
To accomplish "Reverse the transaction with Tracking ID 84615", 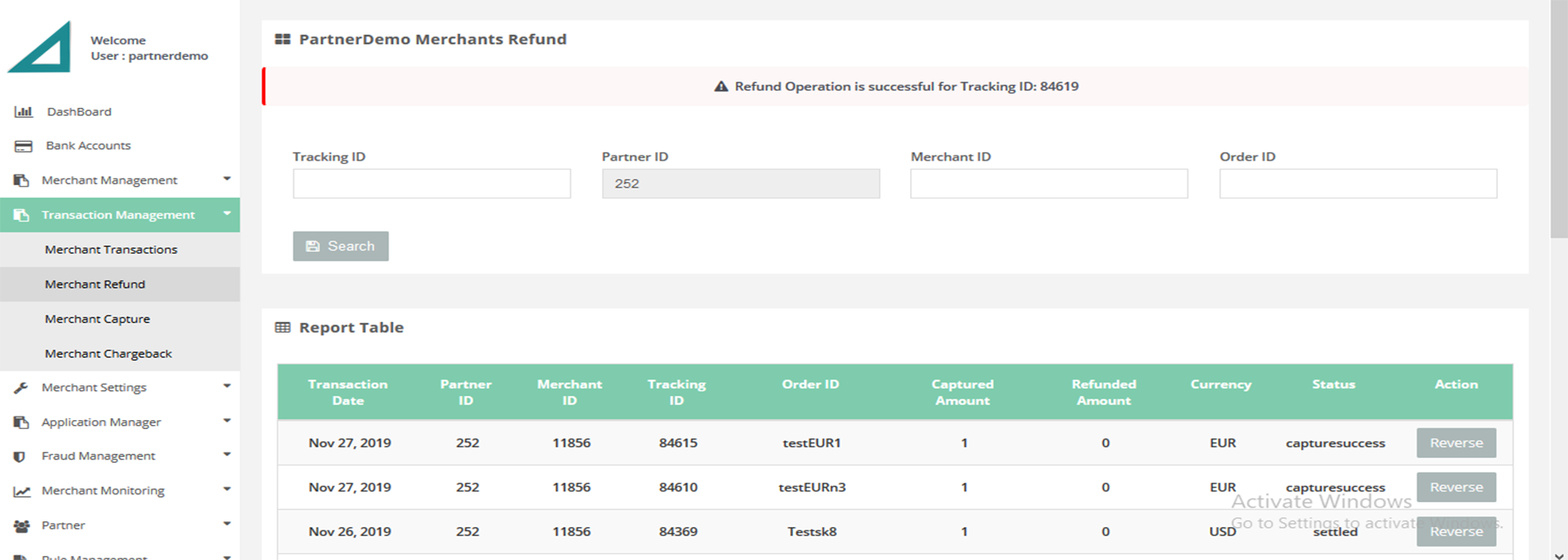I will [x=1455, y=443].
